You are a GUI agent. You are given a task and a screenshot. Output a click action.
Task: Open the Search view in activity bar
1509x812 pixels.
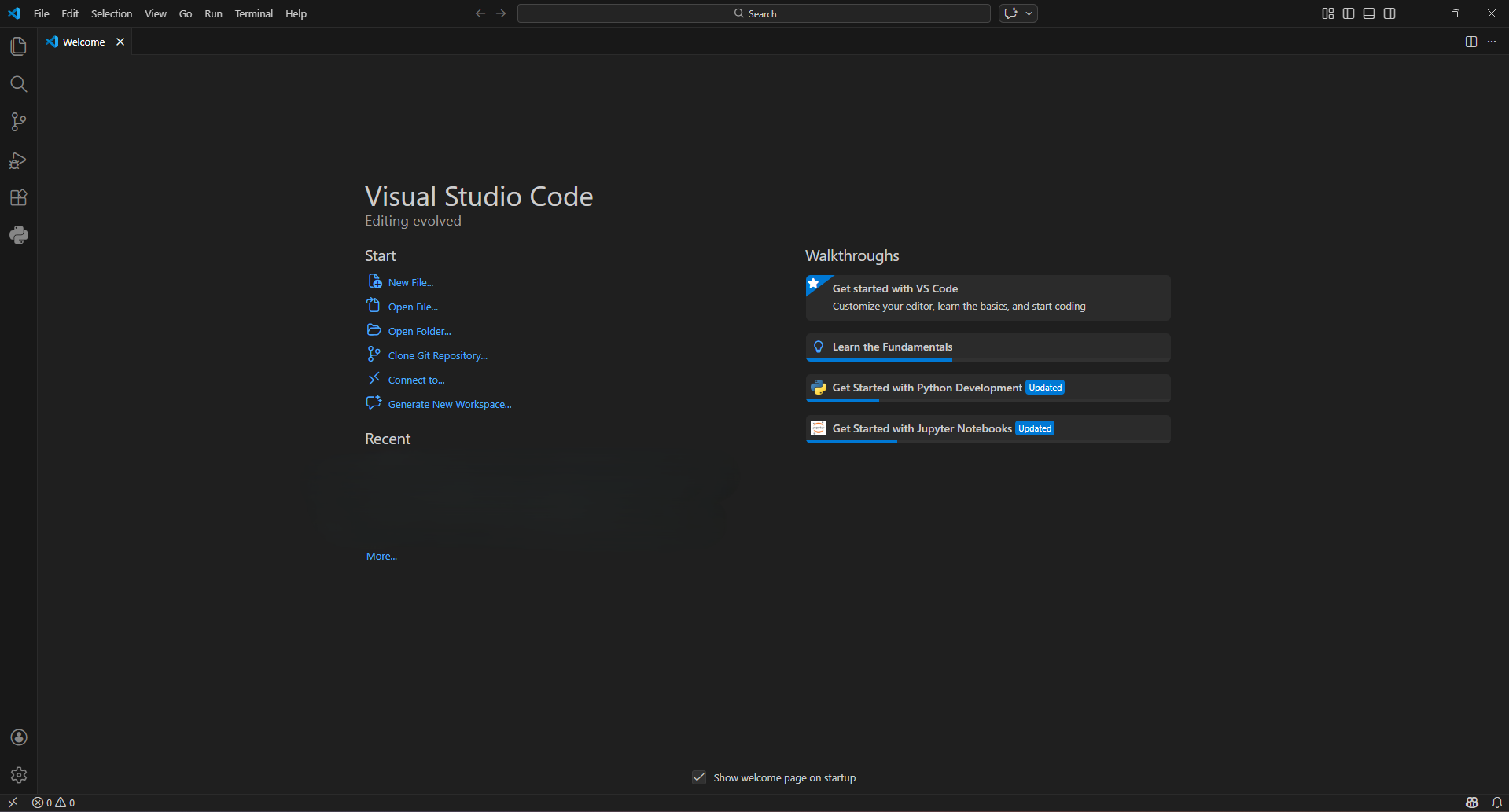click(19, 84)
